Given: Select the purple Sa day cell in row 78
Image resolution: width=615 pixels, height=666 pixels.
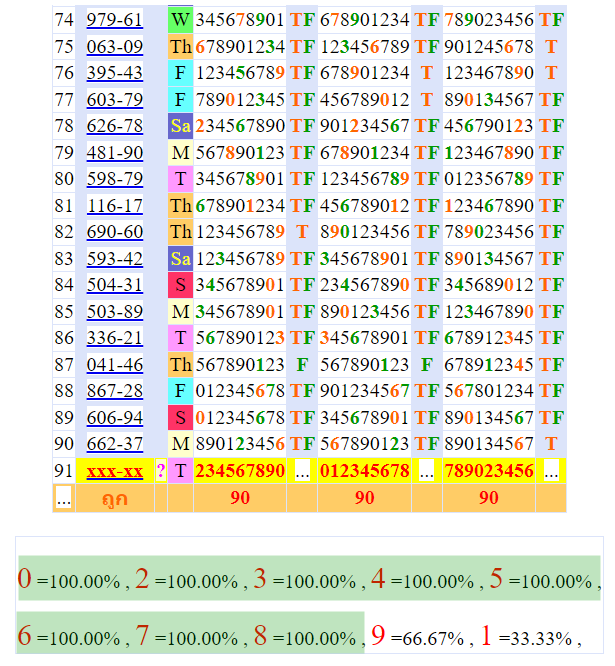Looking at the screenshot, I should pos(181,126).
